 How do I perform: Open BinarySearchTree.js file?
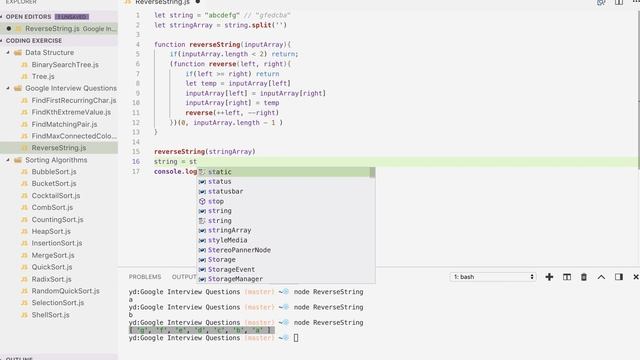click(x=65, y=64)
